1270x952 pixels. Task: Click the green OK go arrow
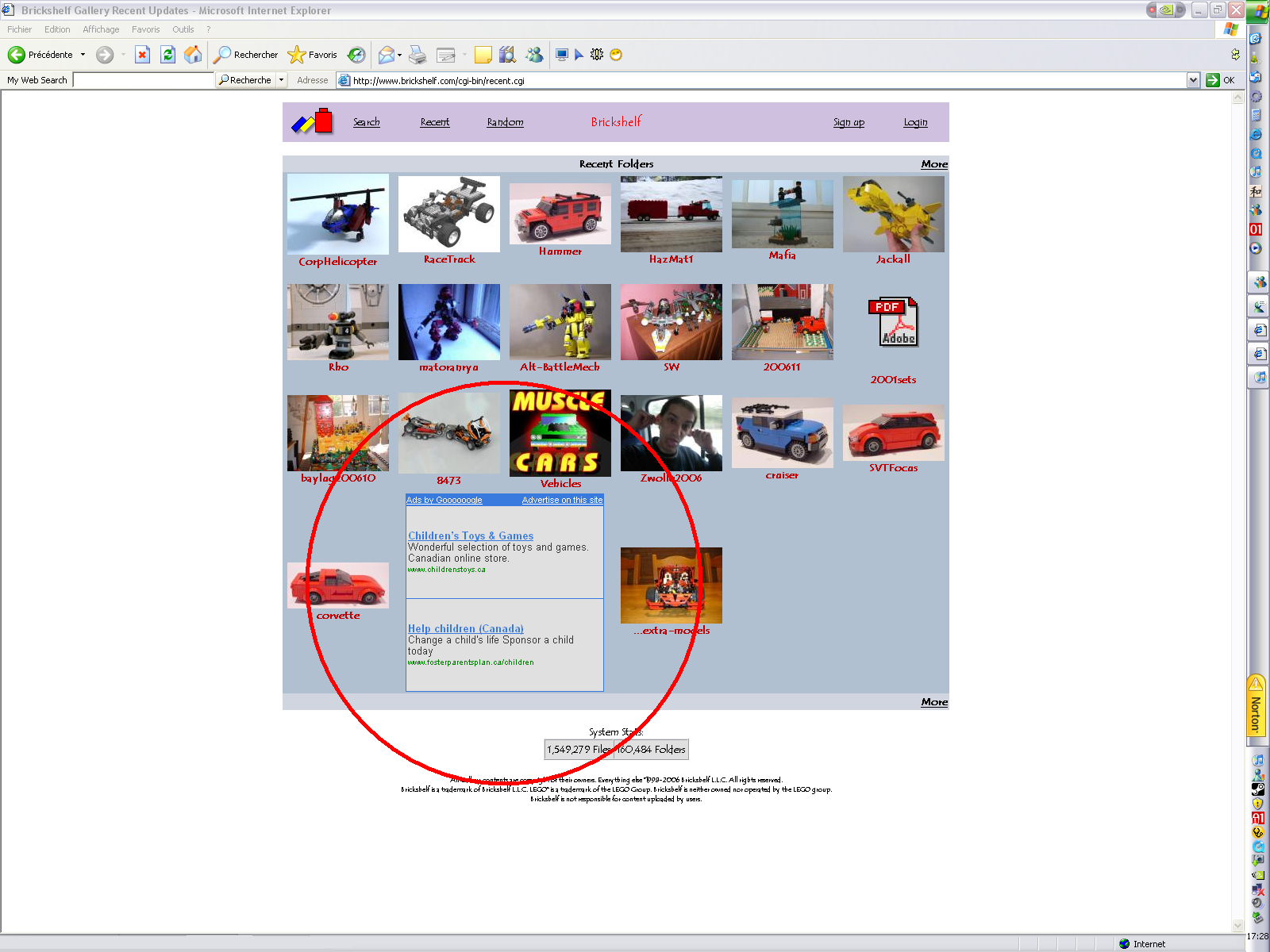(1213, 80)
